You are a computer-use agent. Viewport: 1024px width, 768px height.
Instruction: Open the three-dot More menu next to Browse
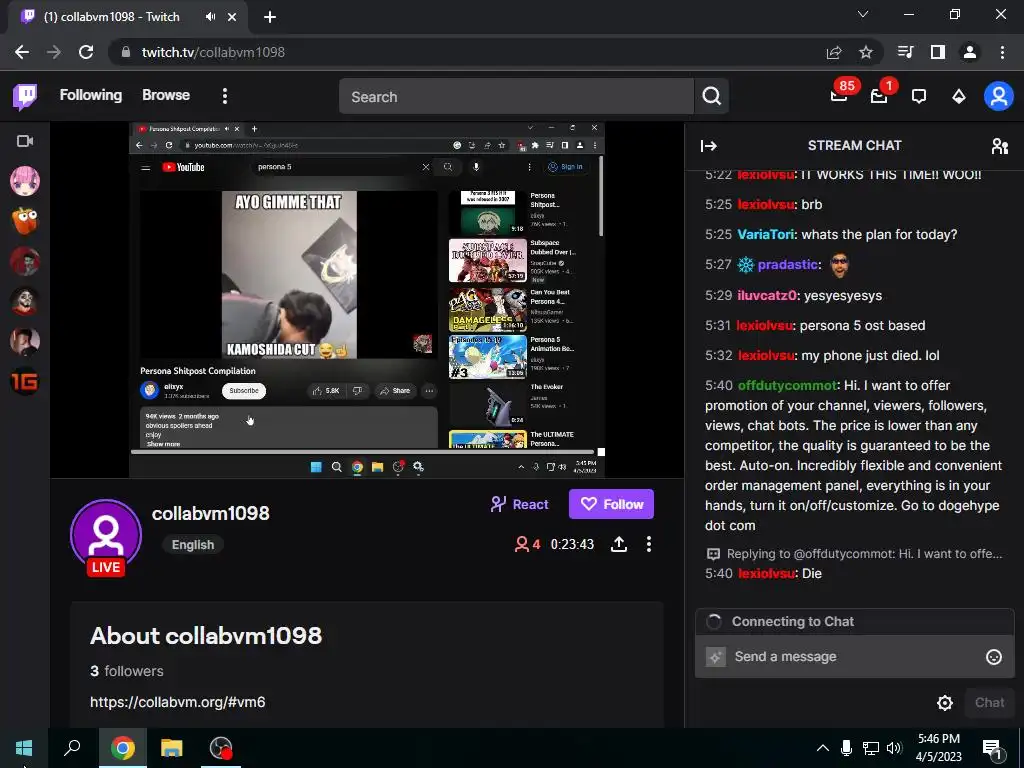pos(225,96)
